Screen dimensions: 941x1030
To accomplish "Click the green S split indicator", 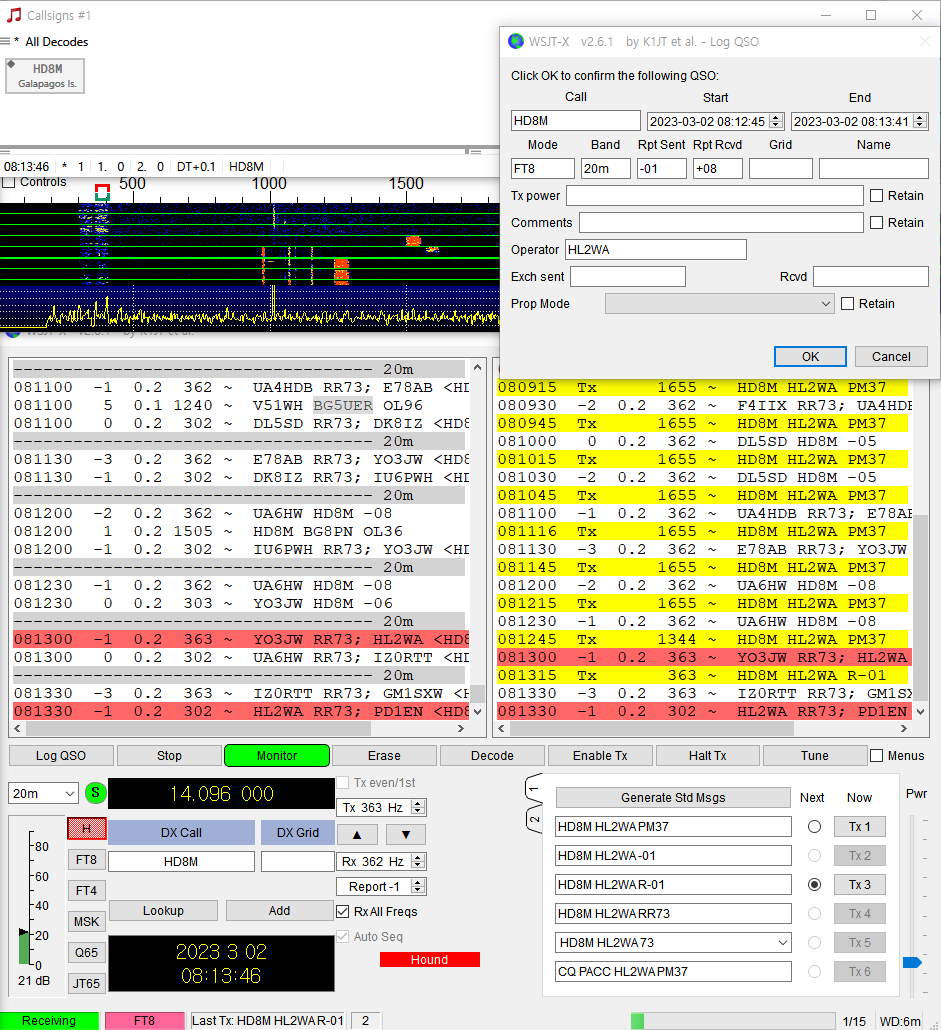I will point(95,793).
